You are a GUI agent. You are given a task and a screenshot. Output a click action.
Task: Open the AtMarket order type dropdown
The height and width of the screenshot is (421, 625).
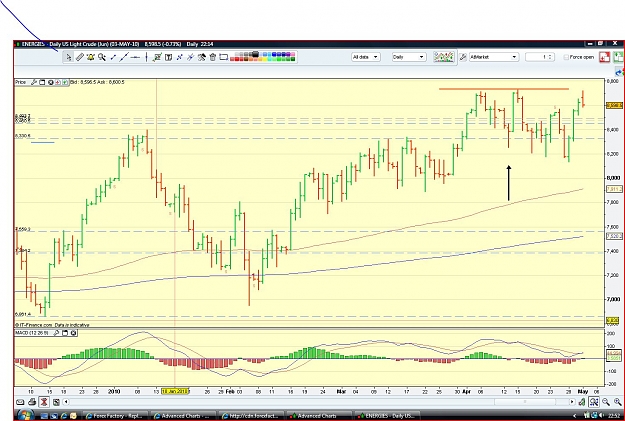(x=494, y=57)
